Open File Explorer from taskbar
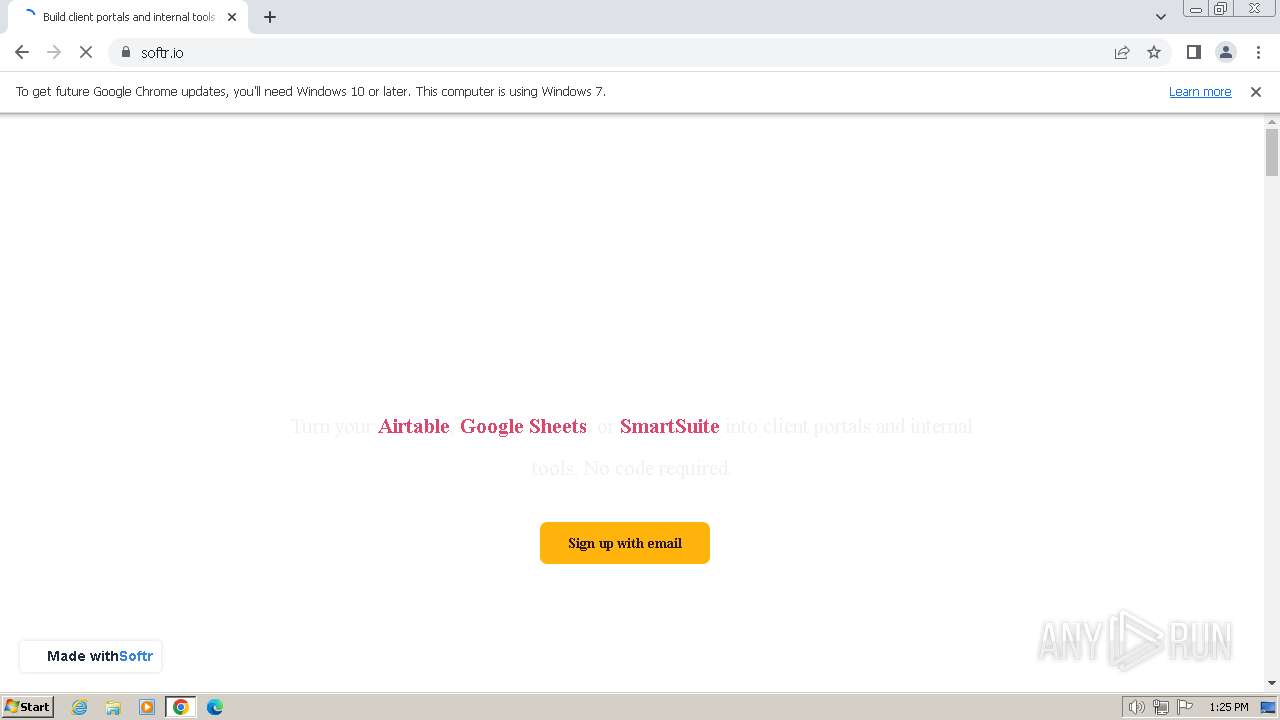 113,707
